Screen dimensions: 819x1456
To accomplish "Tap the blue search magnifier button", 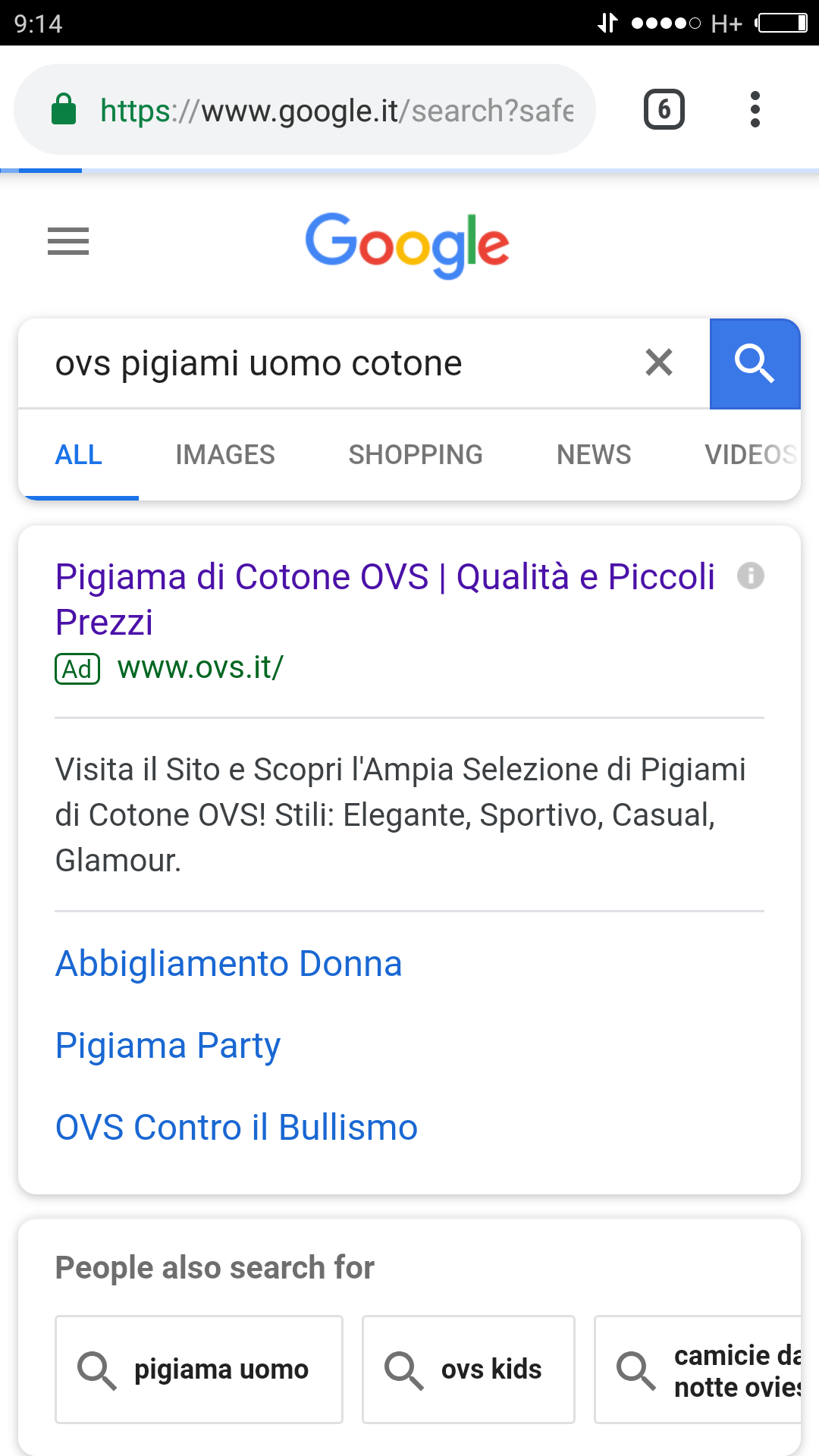I will (755, 364).
